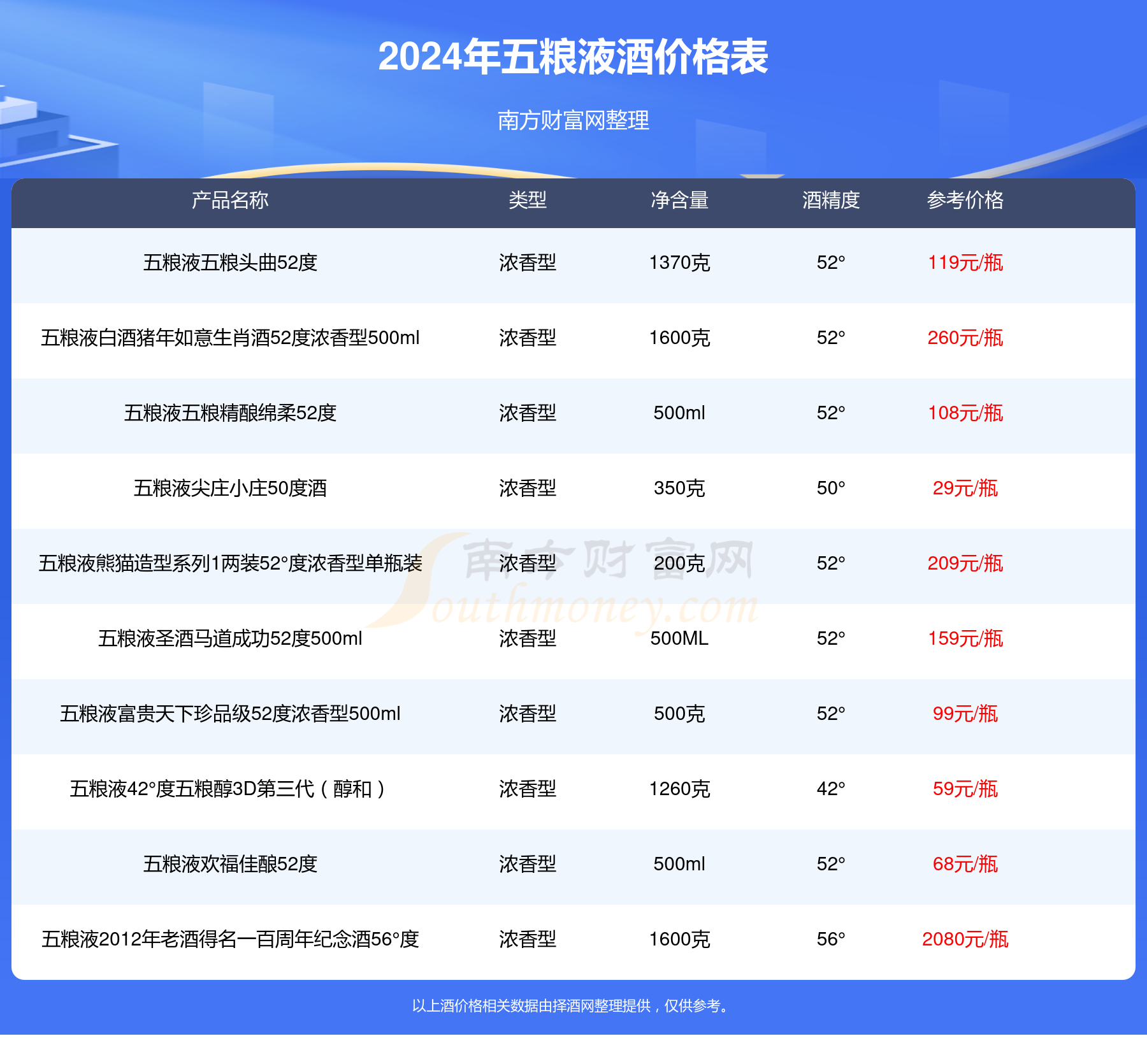Select product 五粮液圣酒马道成功52度500ml

pos(230,638)
